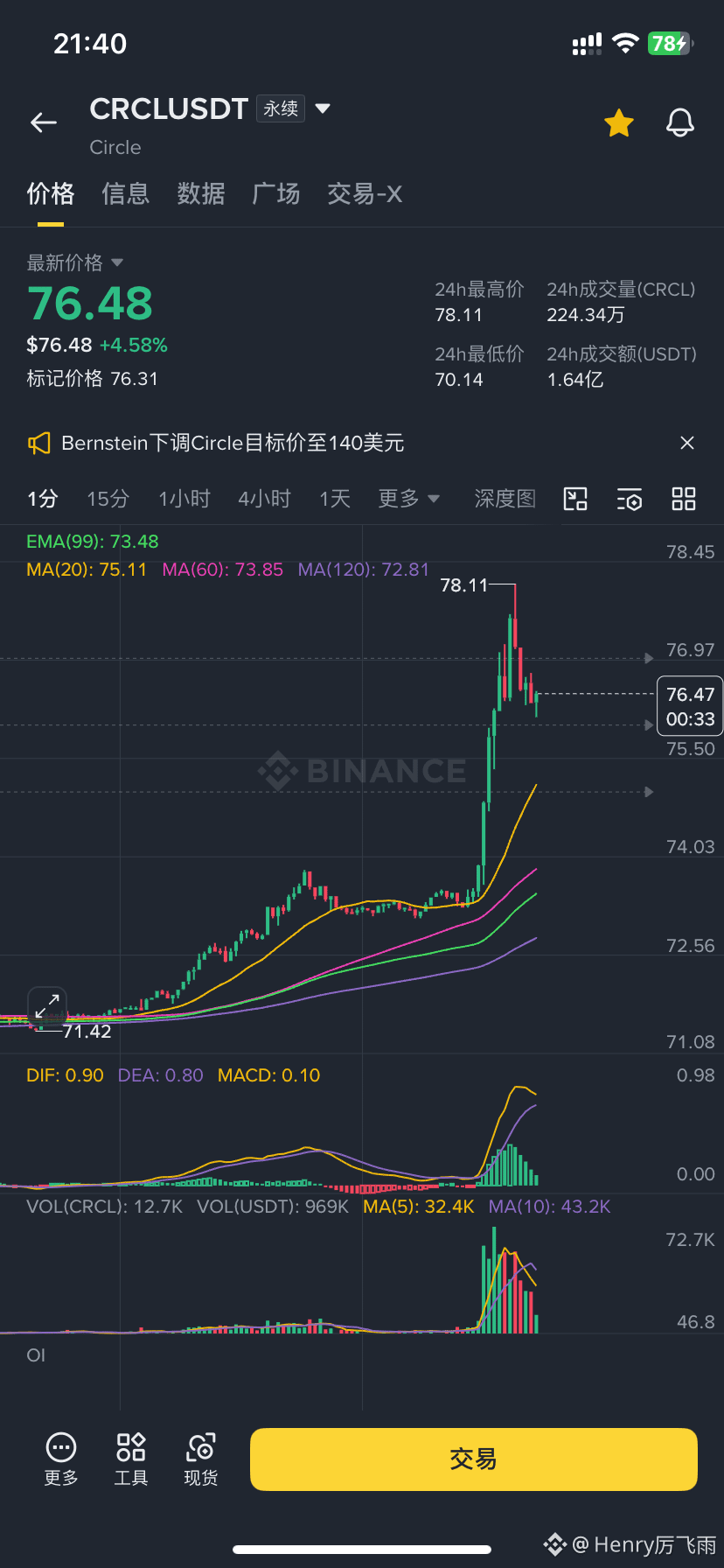The width and height of the screenshot is (724, 1568).
Task: Tap the 21:40 clock in status bar
Action: tap(90, 44)
